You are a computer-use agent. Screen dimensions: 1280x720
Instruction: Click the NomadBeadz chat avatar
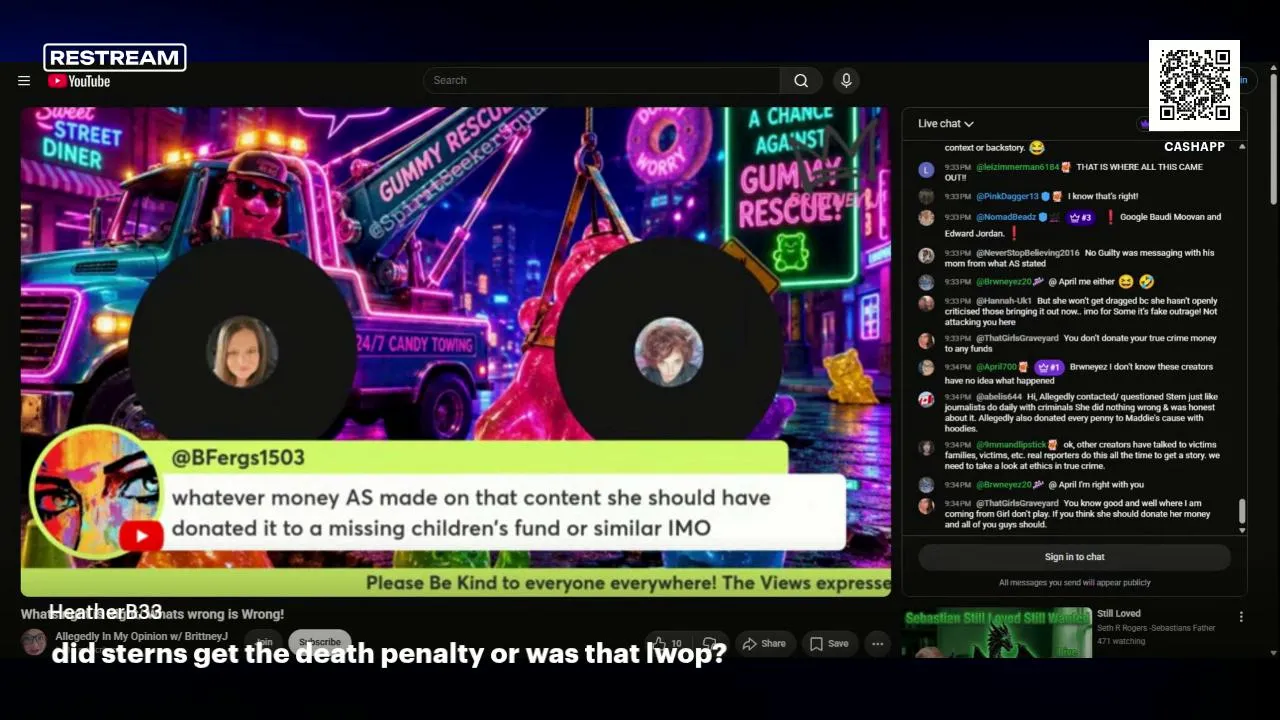927,218
